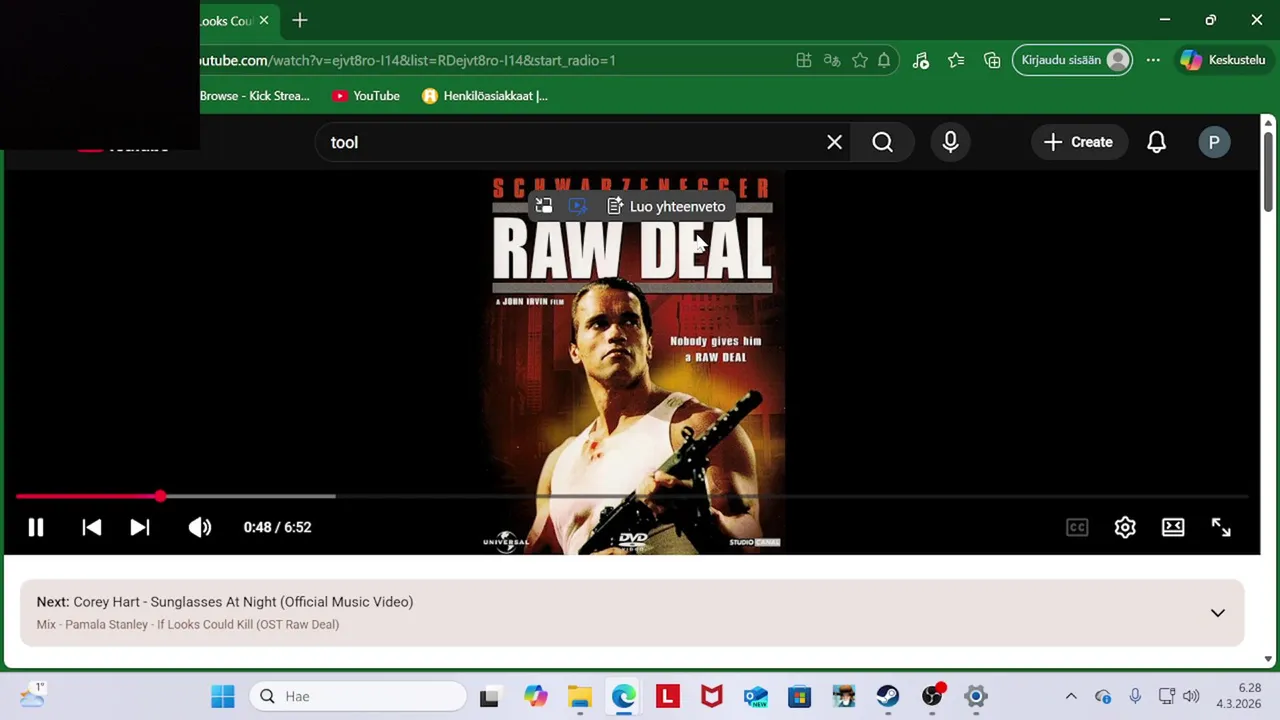Open the apps-available icon in address bar
Viewport: 1280px width, 720px height.
[x=804, y=60]
